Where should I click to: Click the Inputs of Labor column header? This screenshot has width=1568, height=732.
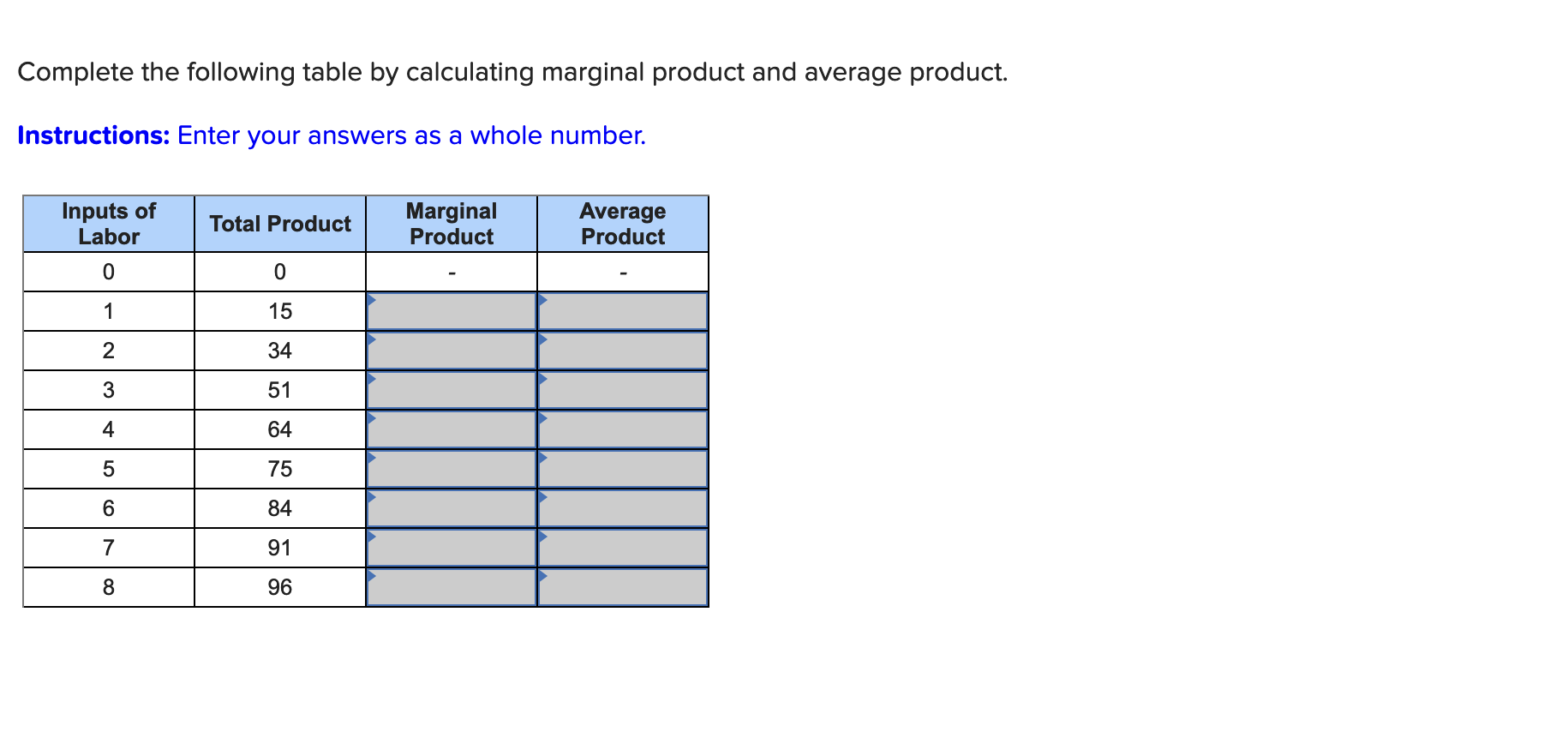tap(107, 224)
